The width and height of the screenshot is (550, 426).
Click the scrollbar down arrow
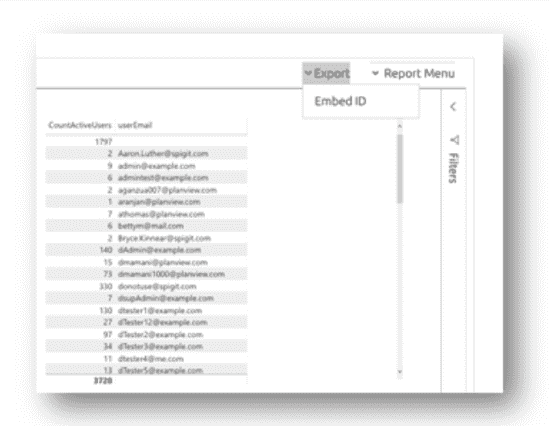tap(400, 372)
